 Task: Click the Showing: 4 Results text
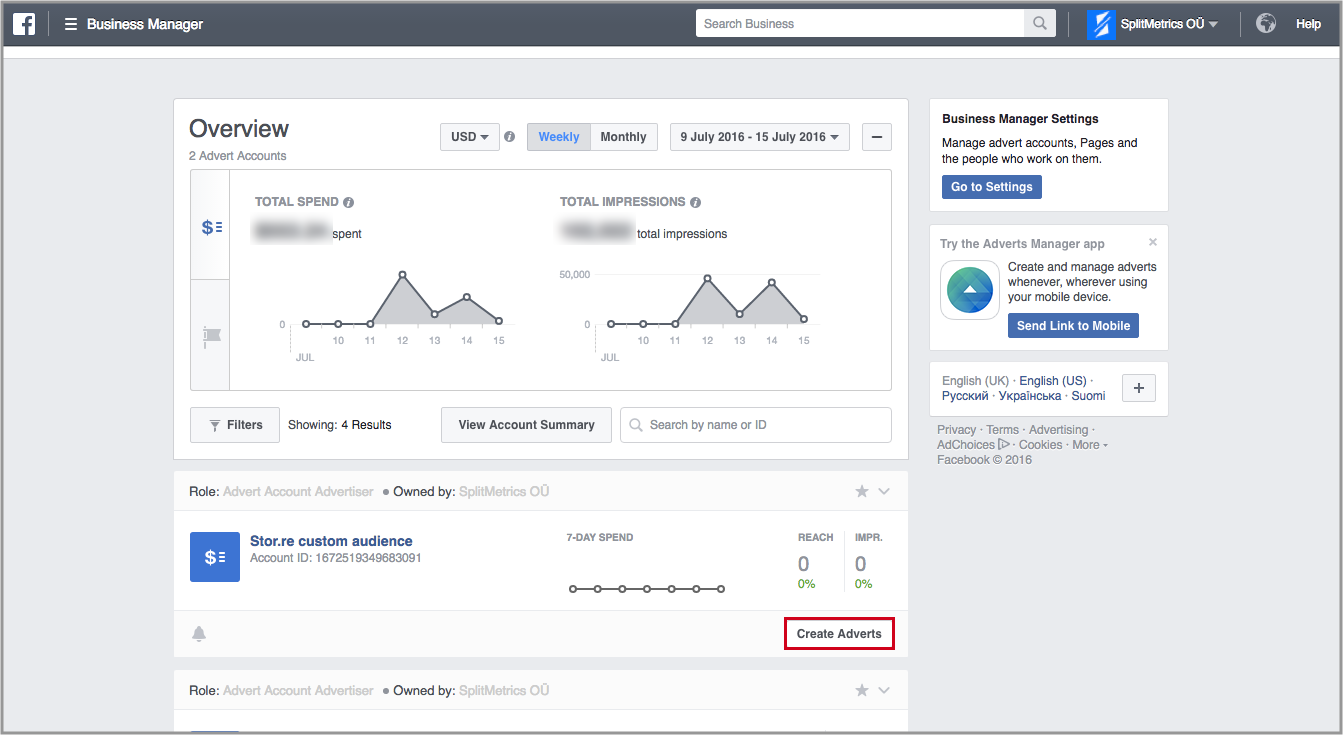[340, 425]
